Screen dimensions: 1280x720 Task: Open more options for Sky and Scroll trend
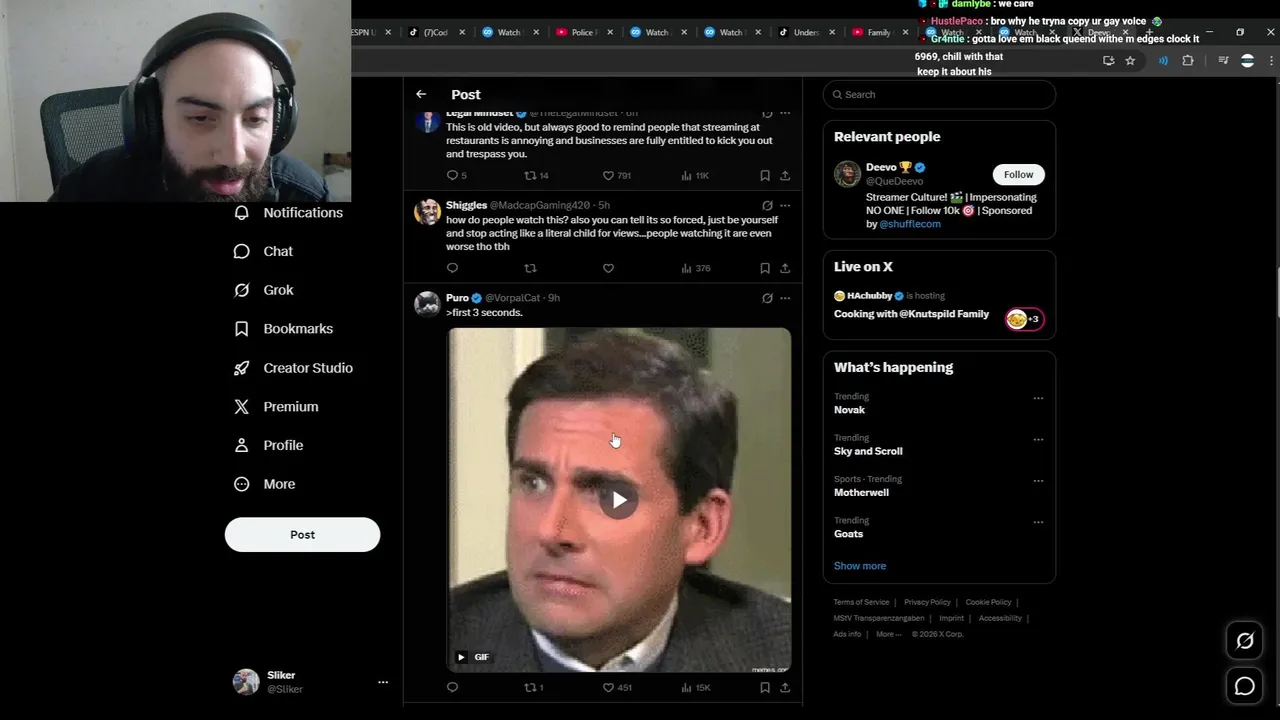point(1038,439)
